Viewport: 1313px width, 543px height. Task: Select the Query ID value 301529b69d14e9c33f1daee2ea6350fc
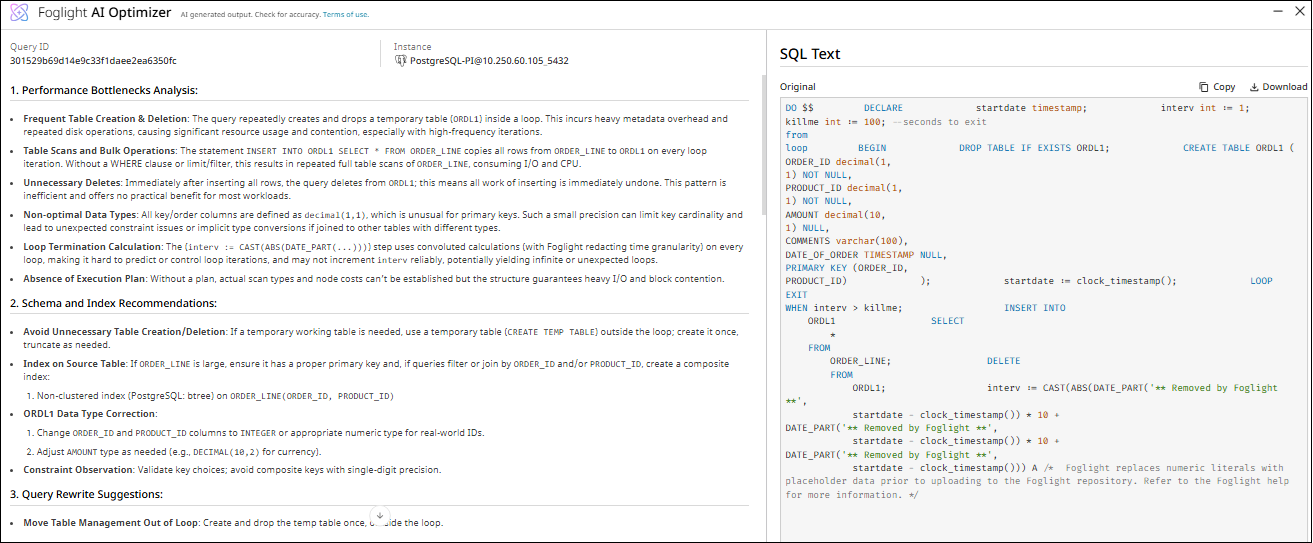(x=93, y=61)
